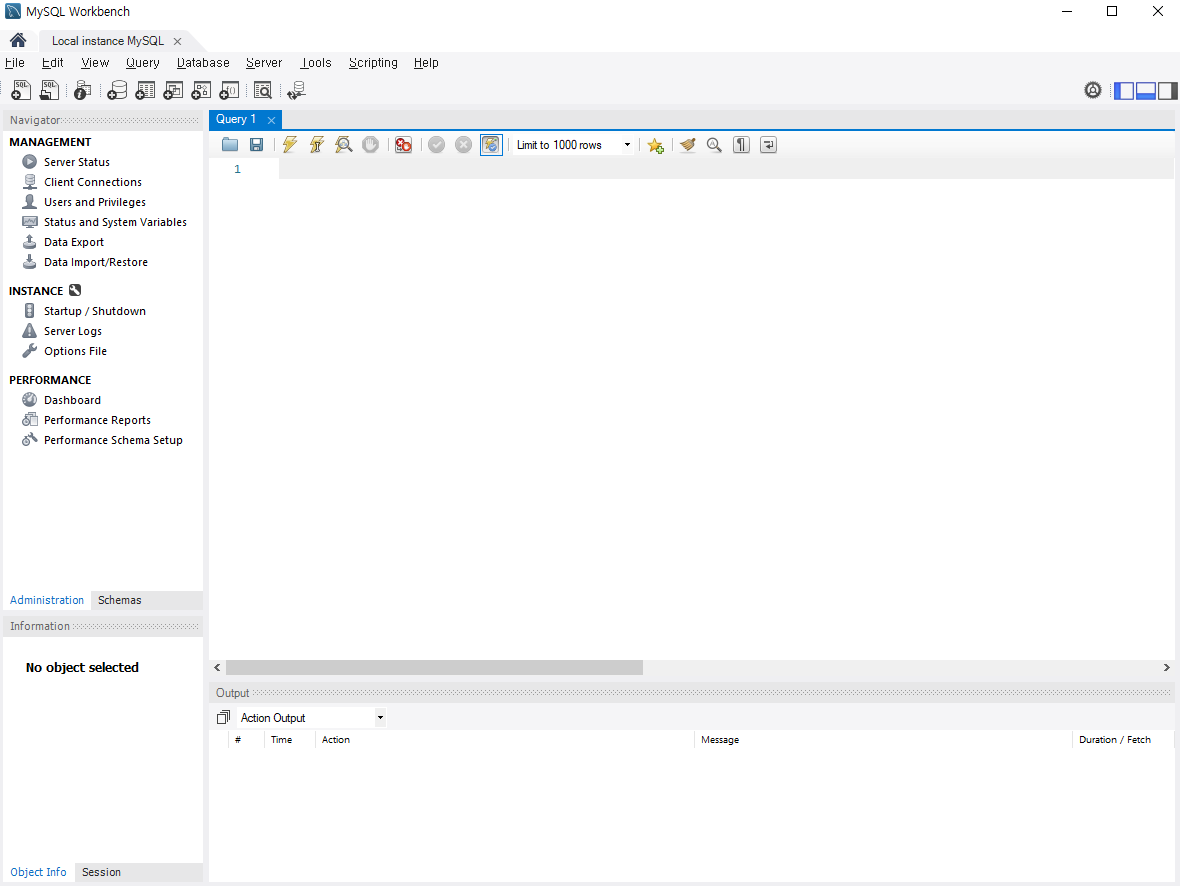Close the Local instance MySQL tab

pos(178,41)
